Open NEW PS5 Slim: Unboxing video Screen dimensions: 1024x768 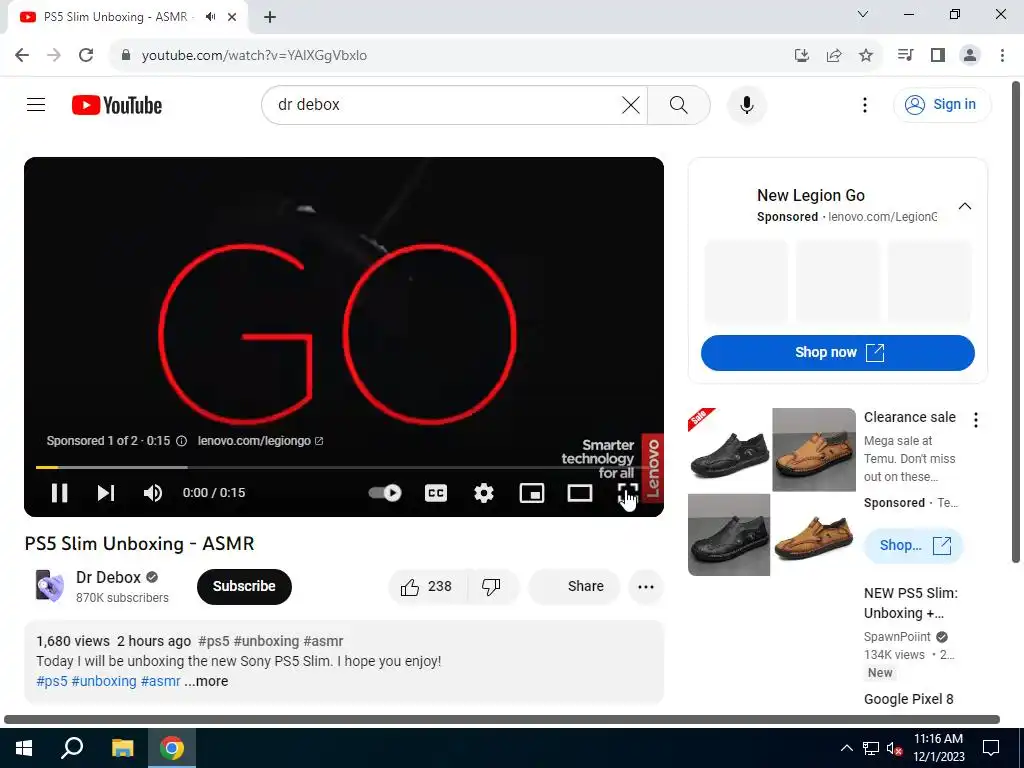click(x=910, y=603)
